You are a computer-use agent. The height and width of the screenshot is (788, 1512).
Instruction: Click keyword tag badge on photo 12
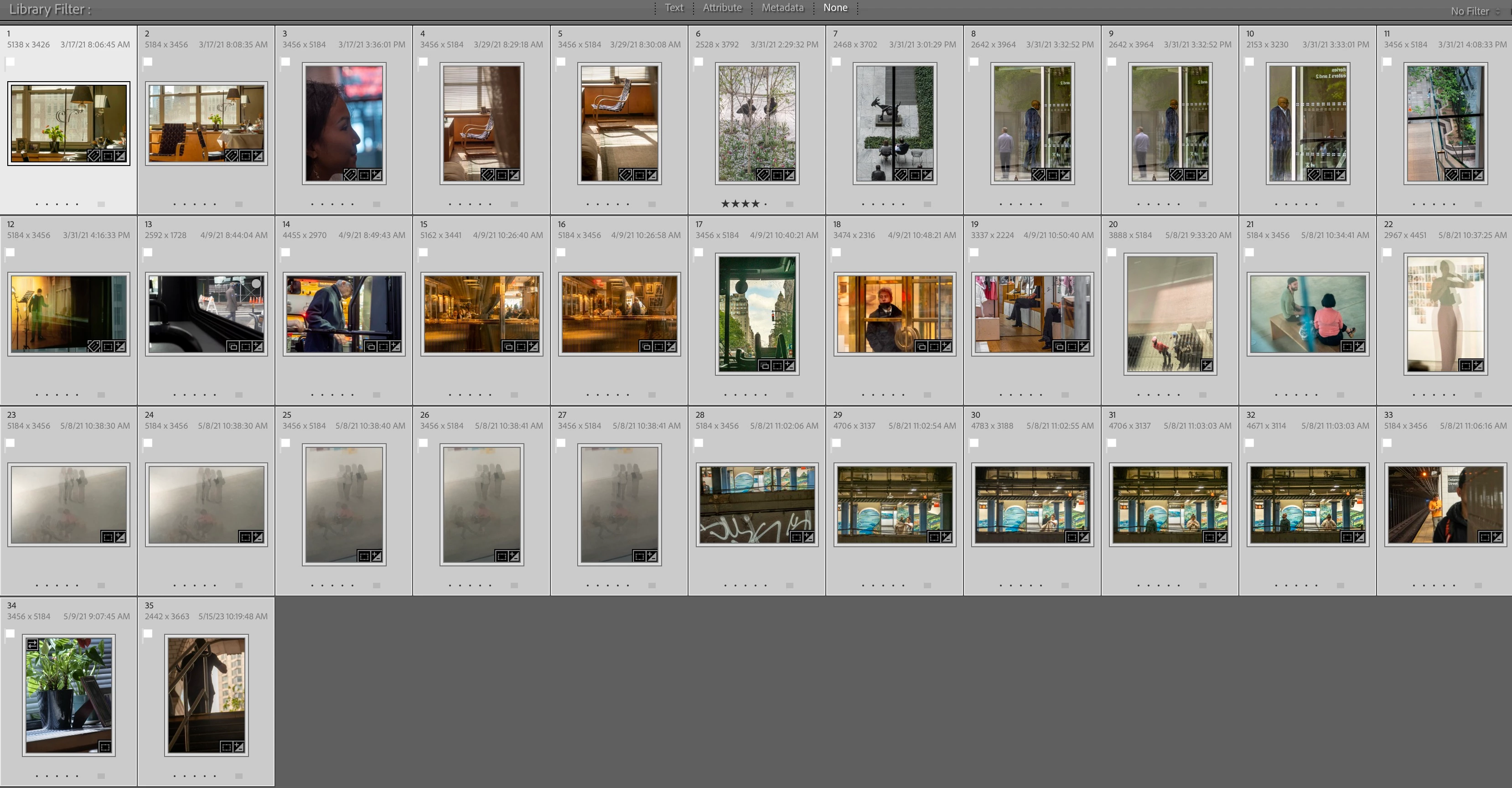tap(94, 347)
